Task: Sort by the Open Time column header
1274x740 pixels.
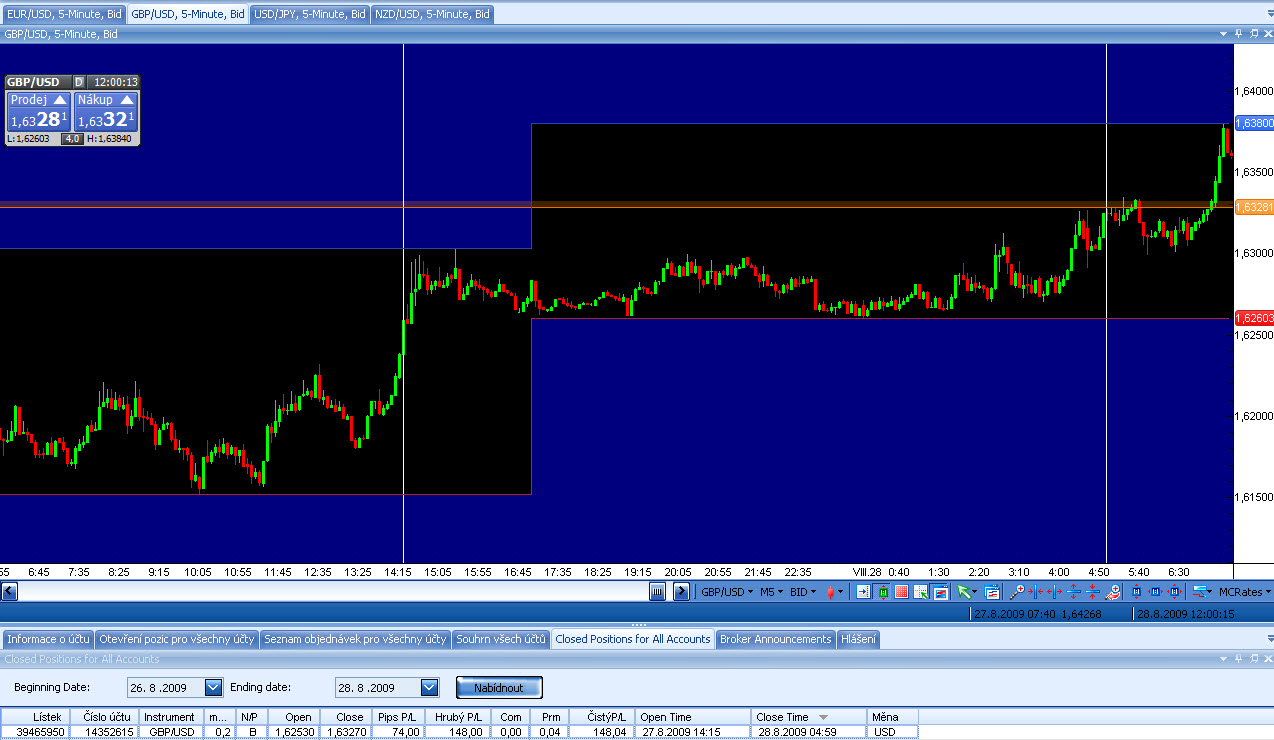Action: click(x=694, y=717)
